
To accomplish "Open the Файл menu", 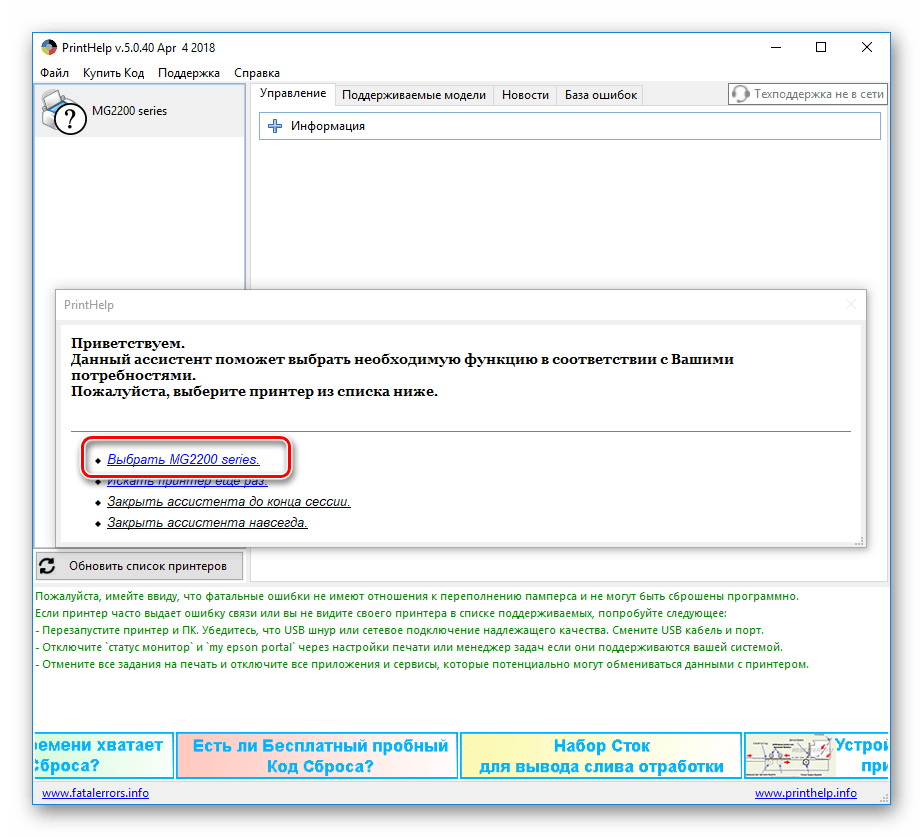I will click(54, 73).
